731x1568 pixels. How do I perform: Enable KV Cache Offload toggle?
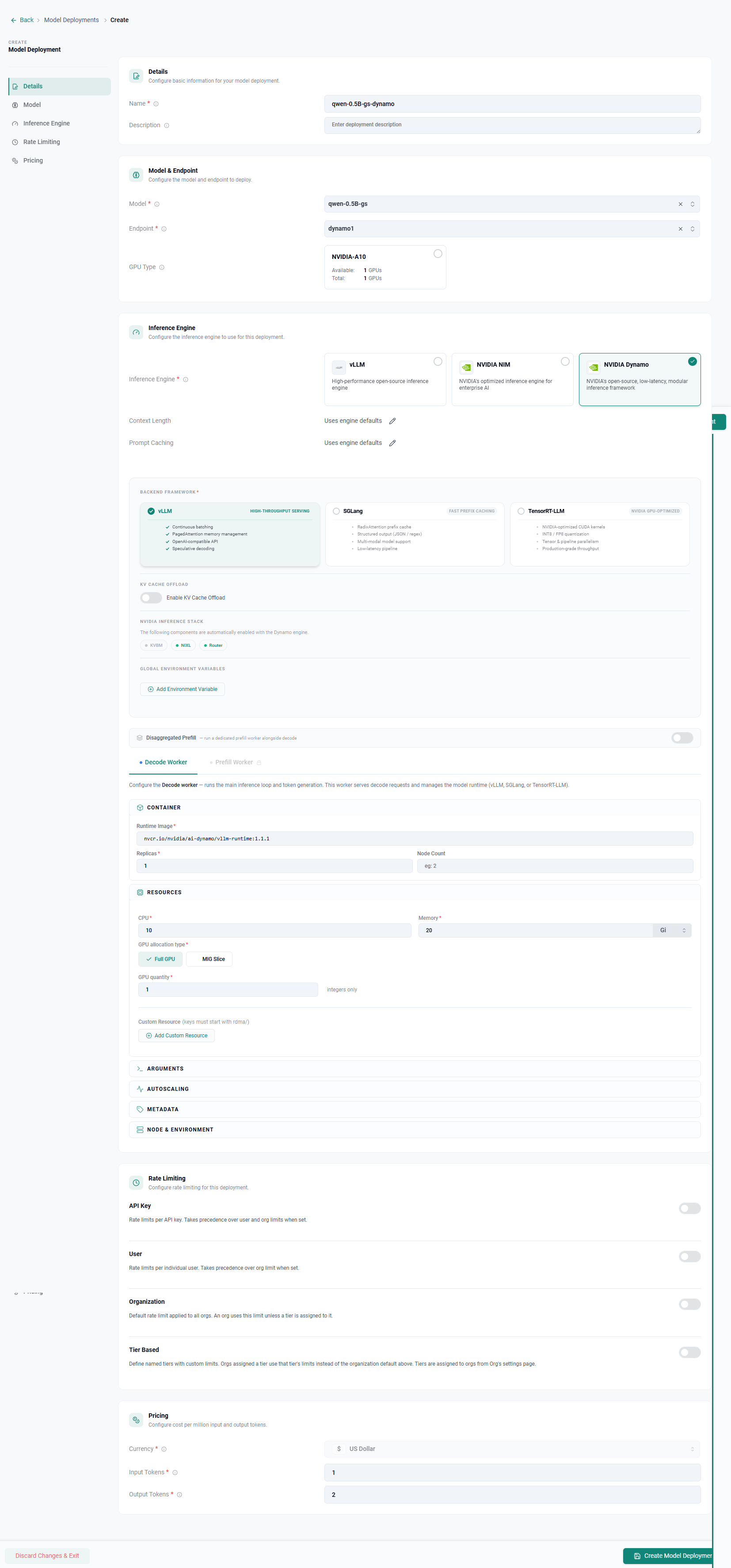151,598
